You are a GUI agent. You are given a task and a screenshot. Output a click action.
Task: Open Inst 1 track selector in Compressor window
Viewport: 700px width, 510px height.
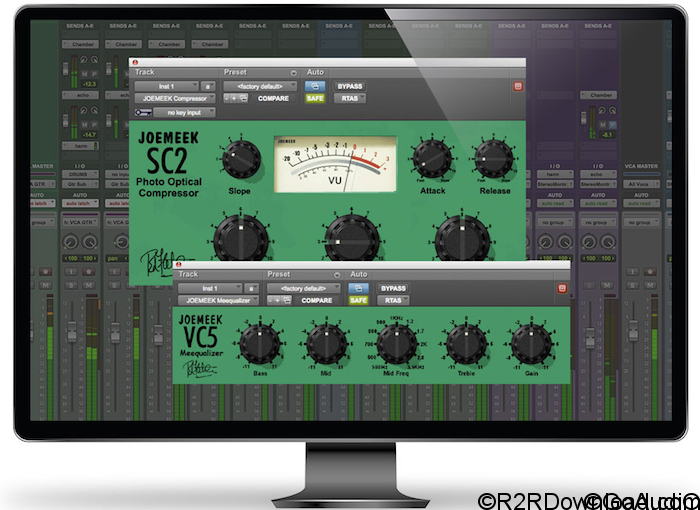tap(167, 86)
